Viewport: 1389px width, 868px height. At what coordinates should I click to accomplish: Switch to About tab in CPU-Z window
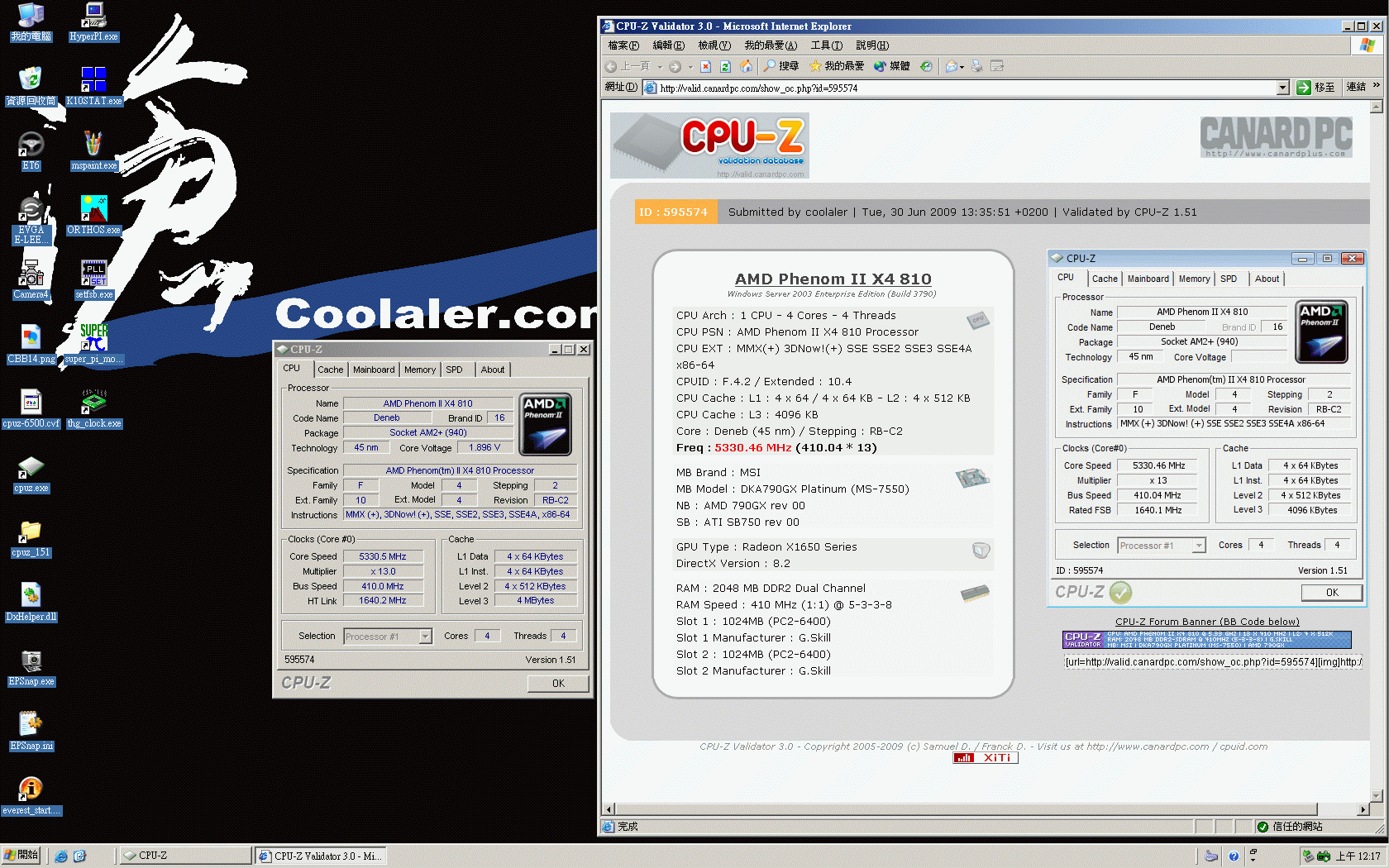[493, 370]
